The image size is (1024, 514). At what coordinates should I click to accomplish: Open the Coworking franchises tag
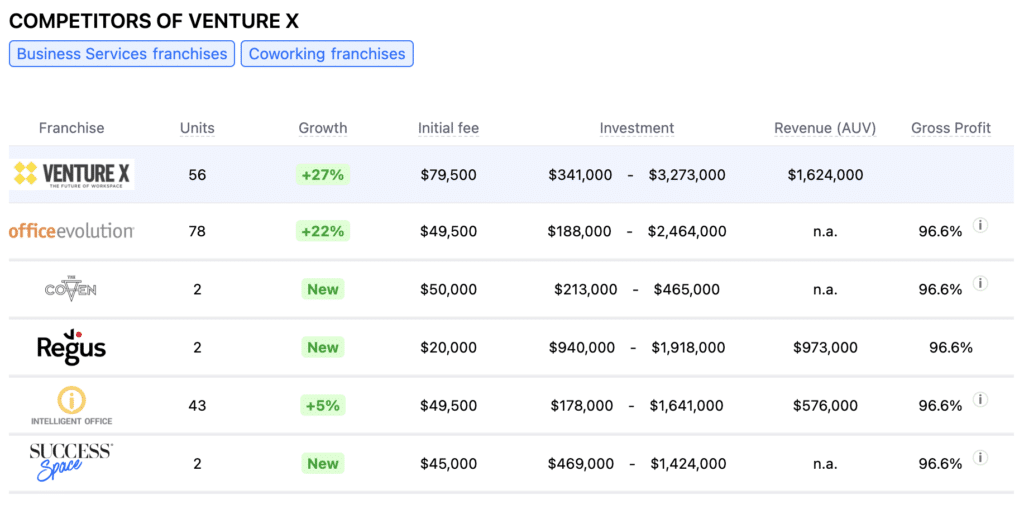(327, 54)
